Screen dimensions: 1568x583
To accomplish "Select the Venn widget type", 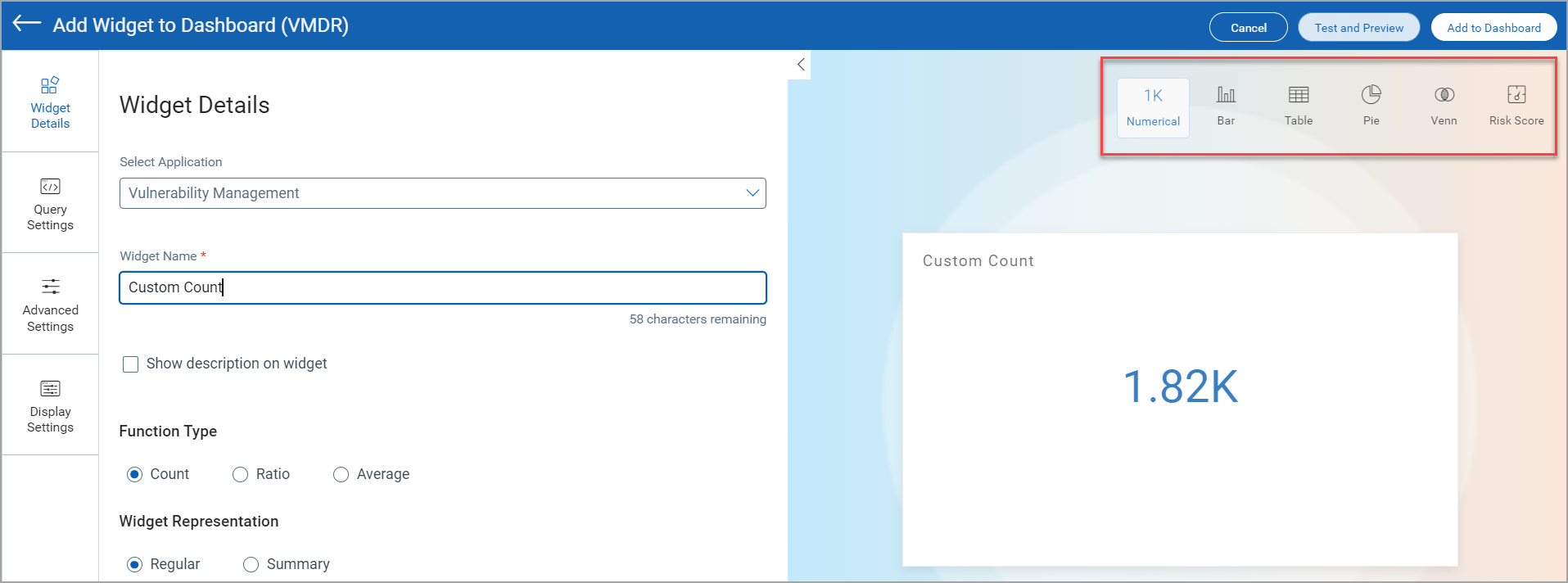I will point(1444,107).
